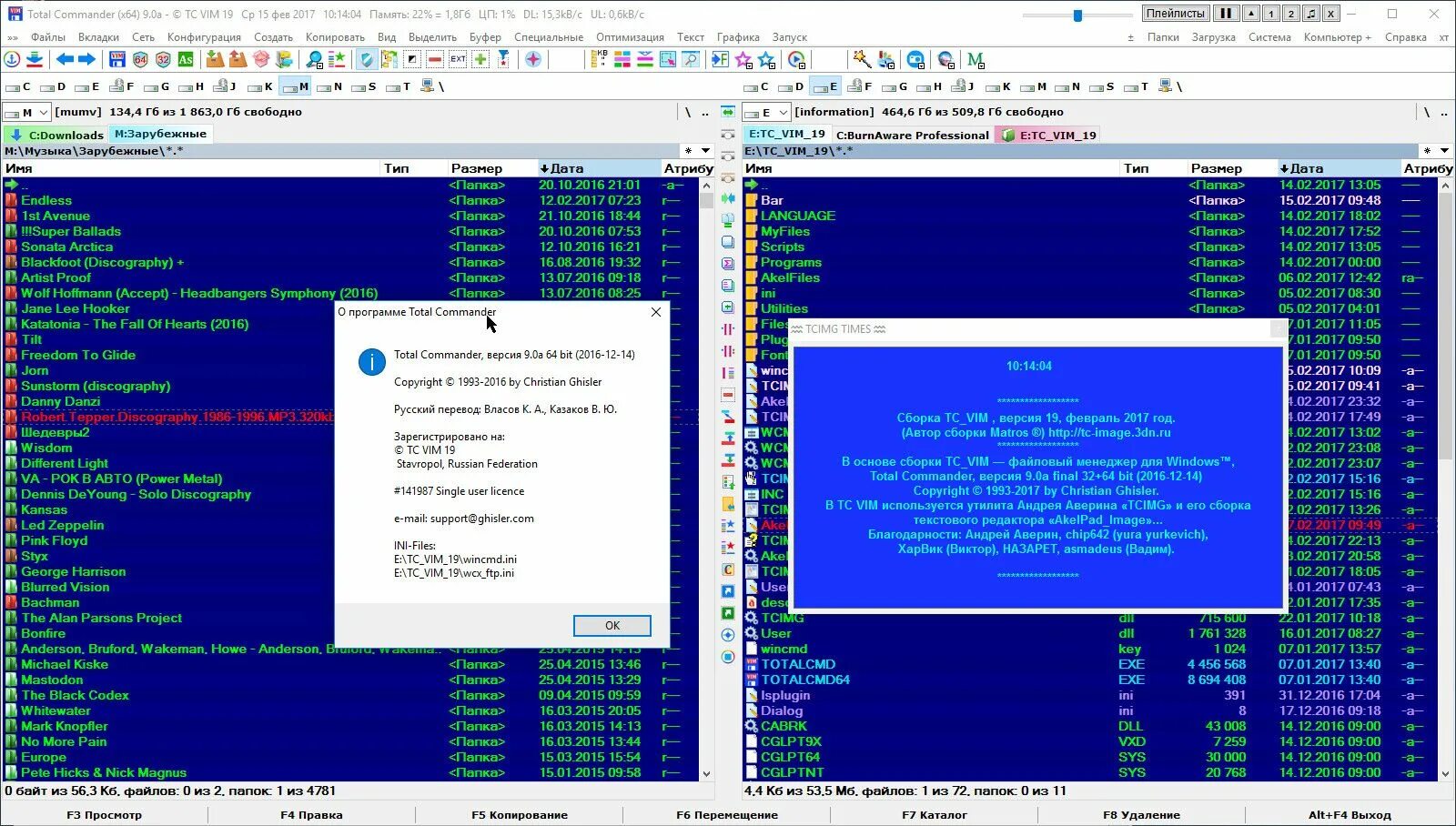Viewport: 1456px width, 826px height.
Task: Switch to C:BurnAware Professional tab
Action: pyautogui.click(x=912, y=135)
